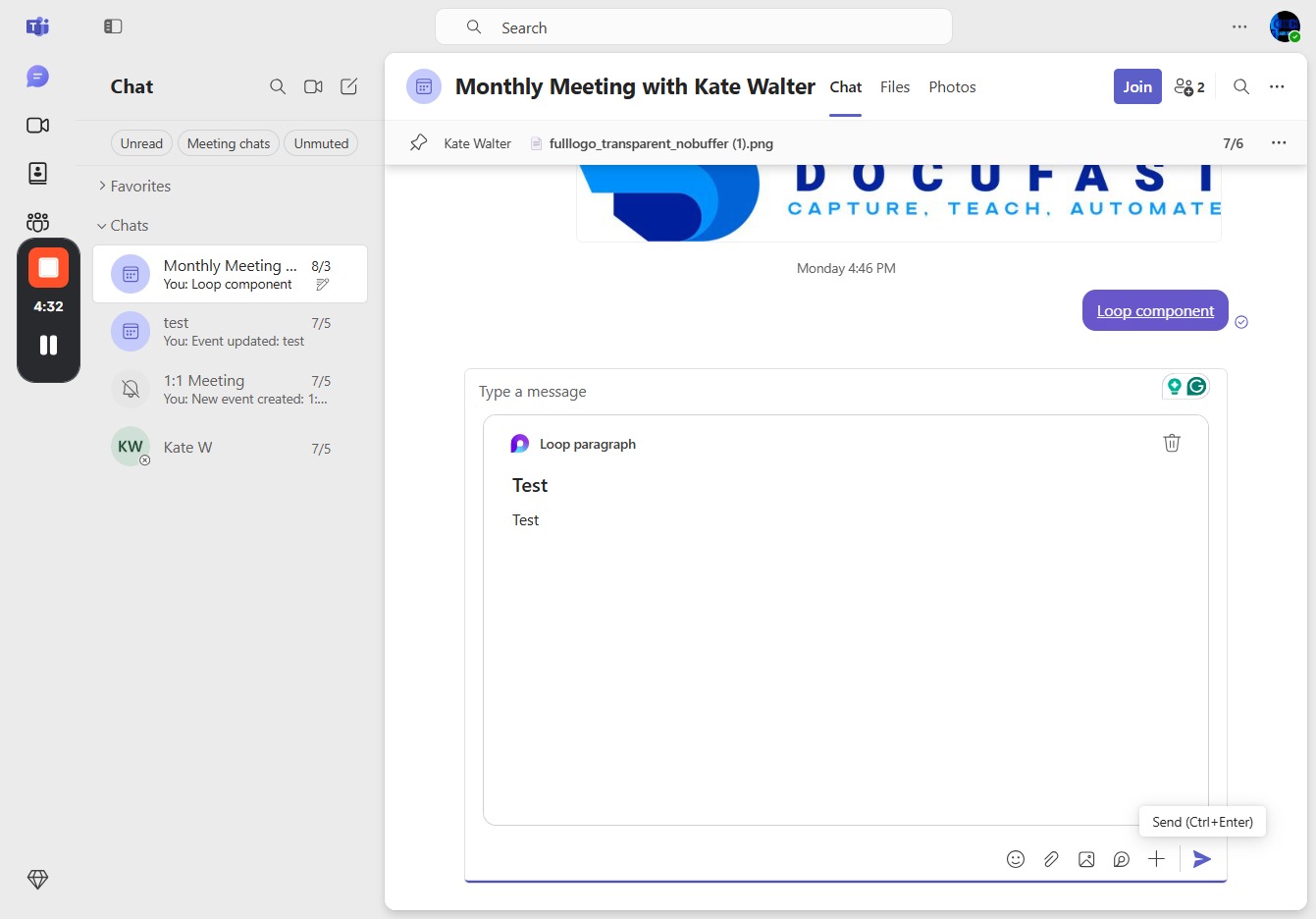
Task: Open More options ellipsis in chat header
Action: [x=1277, y=86]
